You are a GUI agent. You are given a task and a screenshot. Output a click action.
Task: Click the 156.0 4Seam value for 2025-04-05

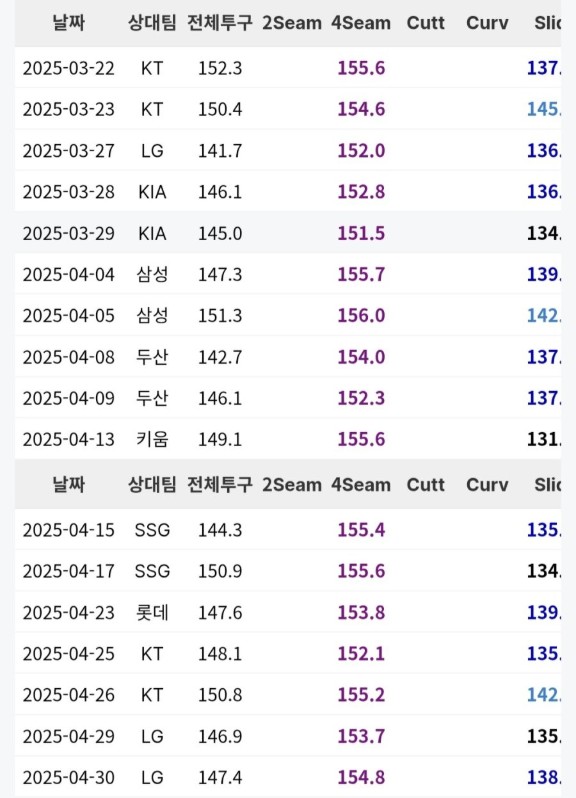tap(361, 316)
